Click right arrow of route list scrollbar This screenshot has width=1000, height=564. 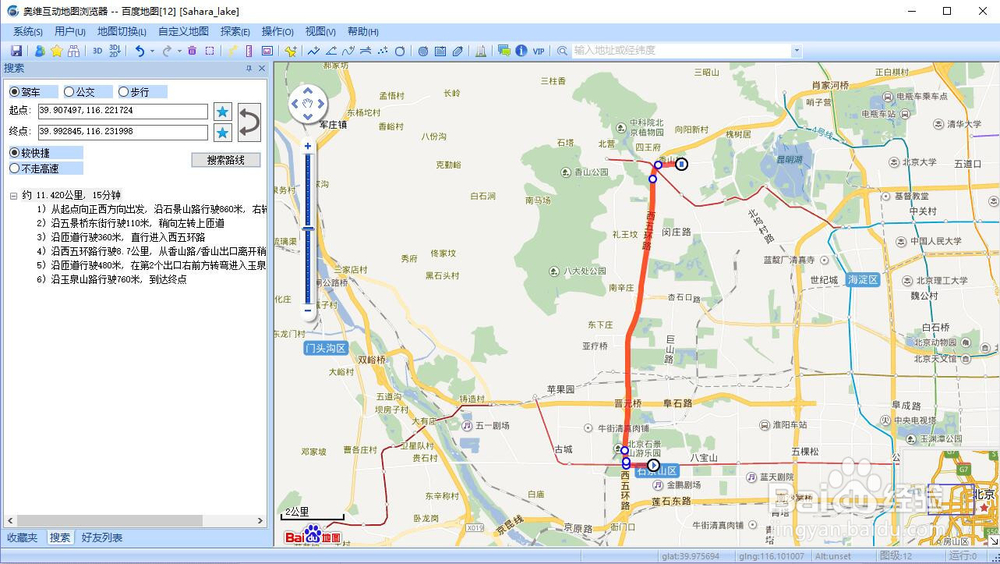260,521
